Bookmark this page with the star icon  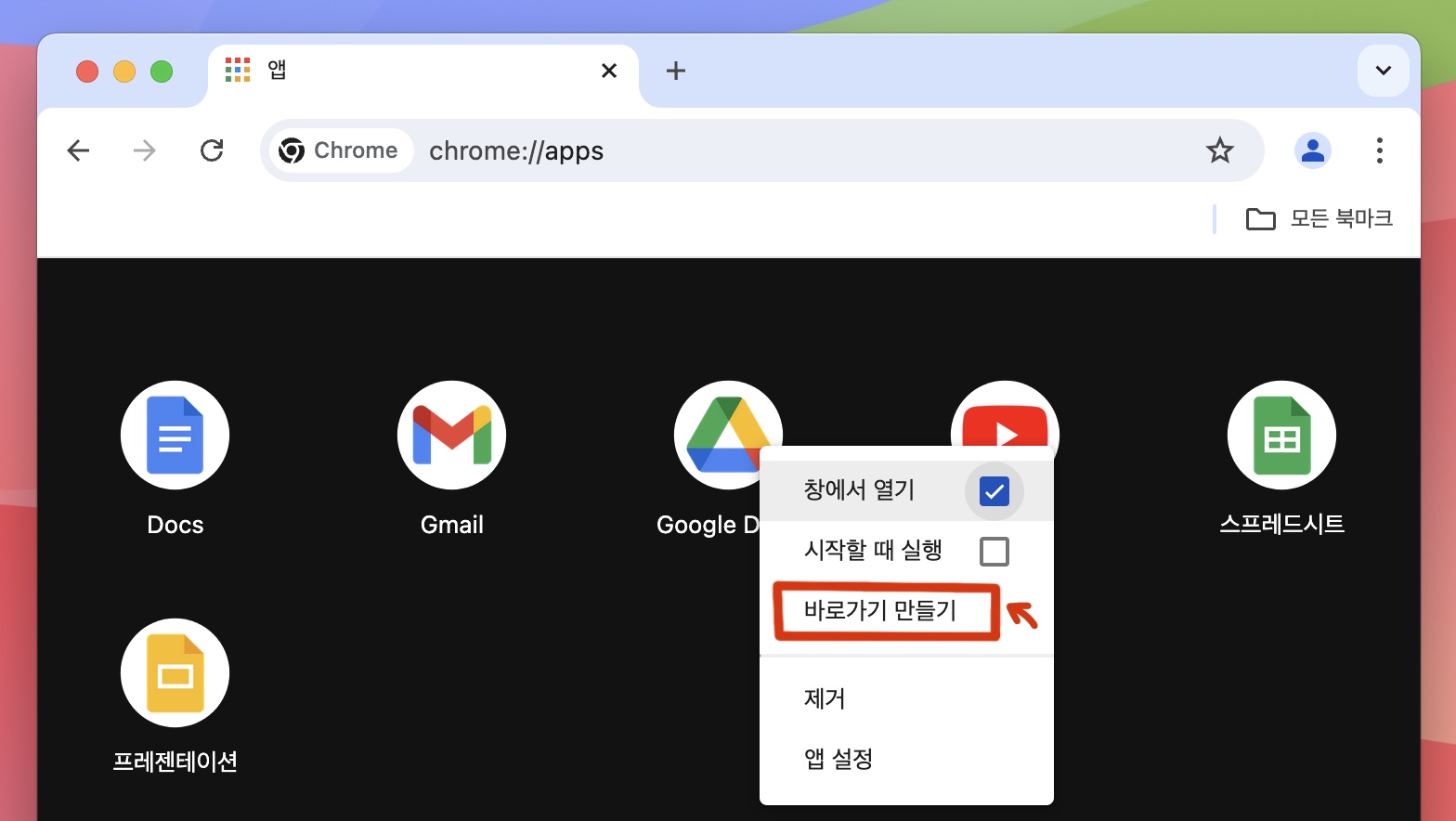(x=1219, y=150)
